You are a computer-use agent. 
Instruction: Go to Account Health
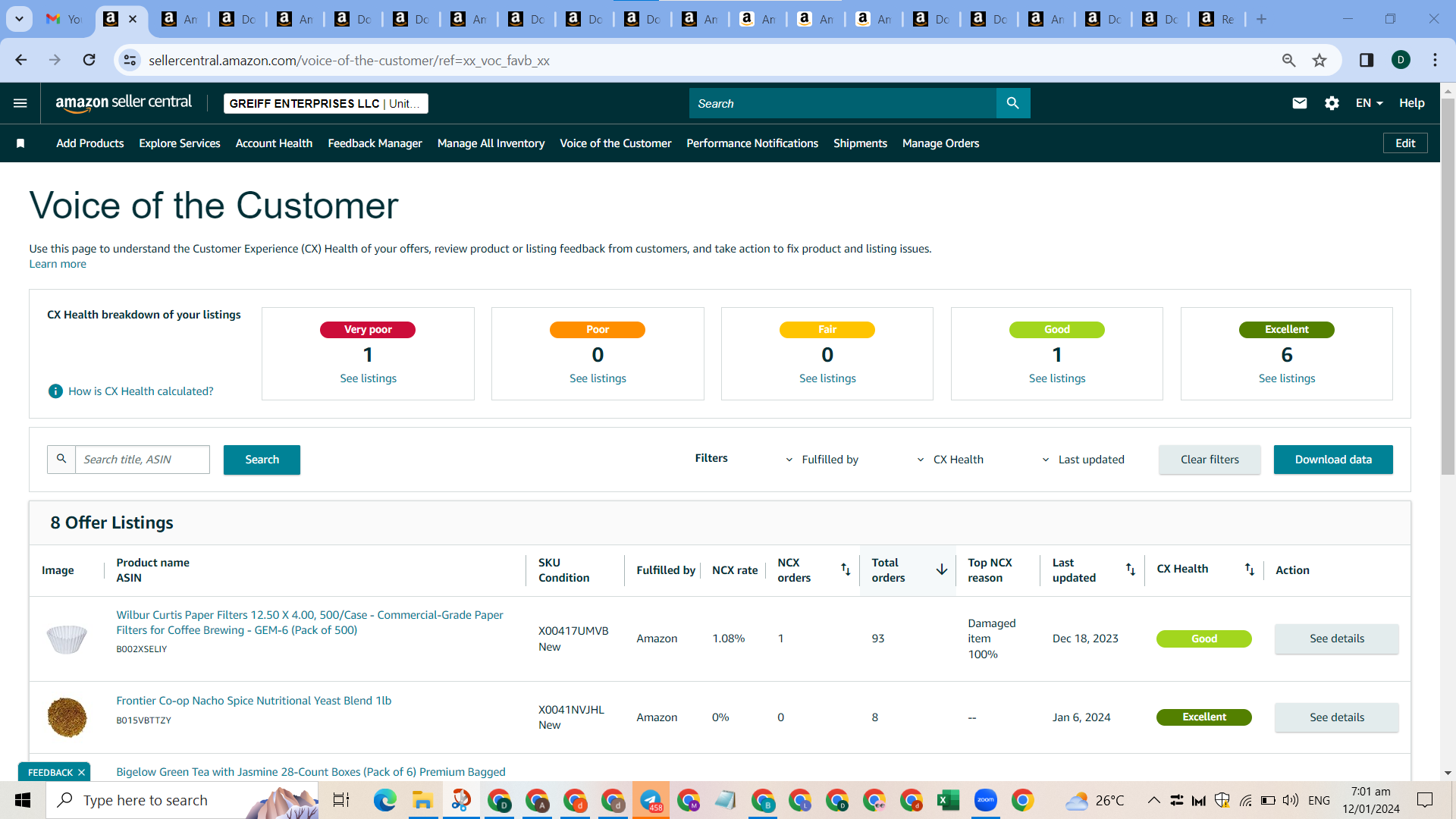click(x=274, y=143)
